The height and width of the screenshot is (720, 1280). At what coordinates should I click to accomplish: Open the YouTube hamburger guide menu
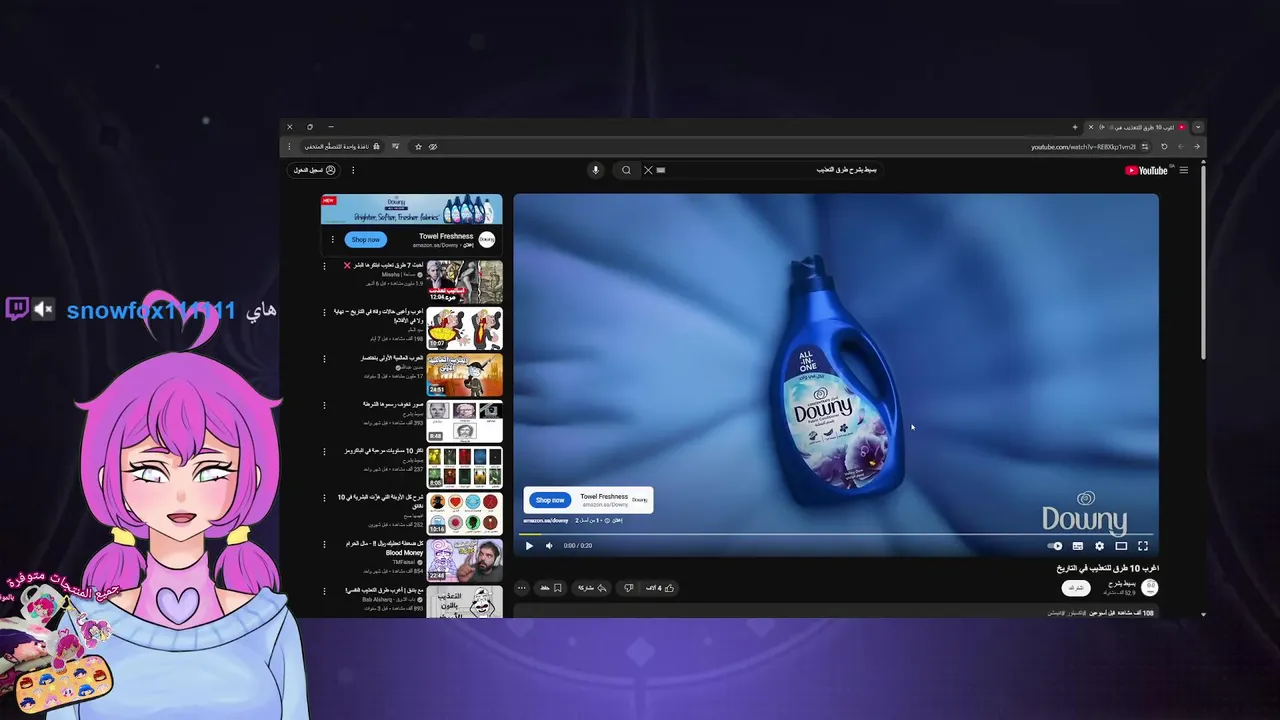click(1184, 170)
